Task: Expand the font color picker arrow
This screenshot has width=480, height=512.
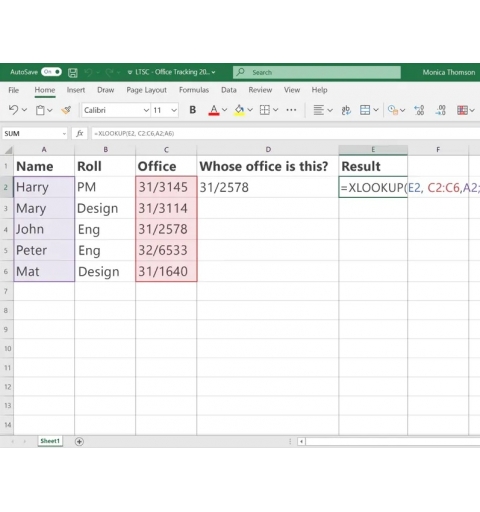Action: point(225,110)
